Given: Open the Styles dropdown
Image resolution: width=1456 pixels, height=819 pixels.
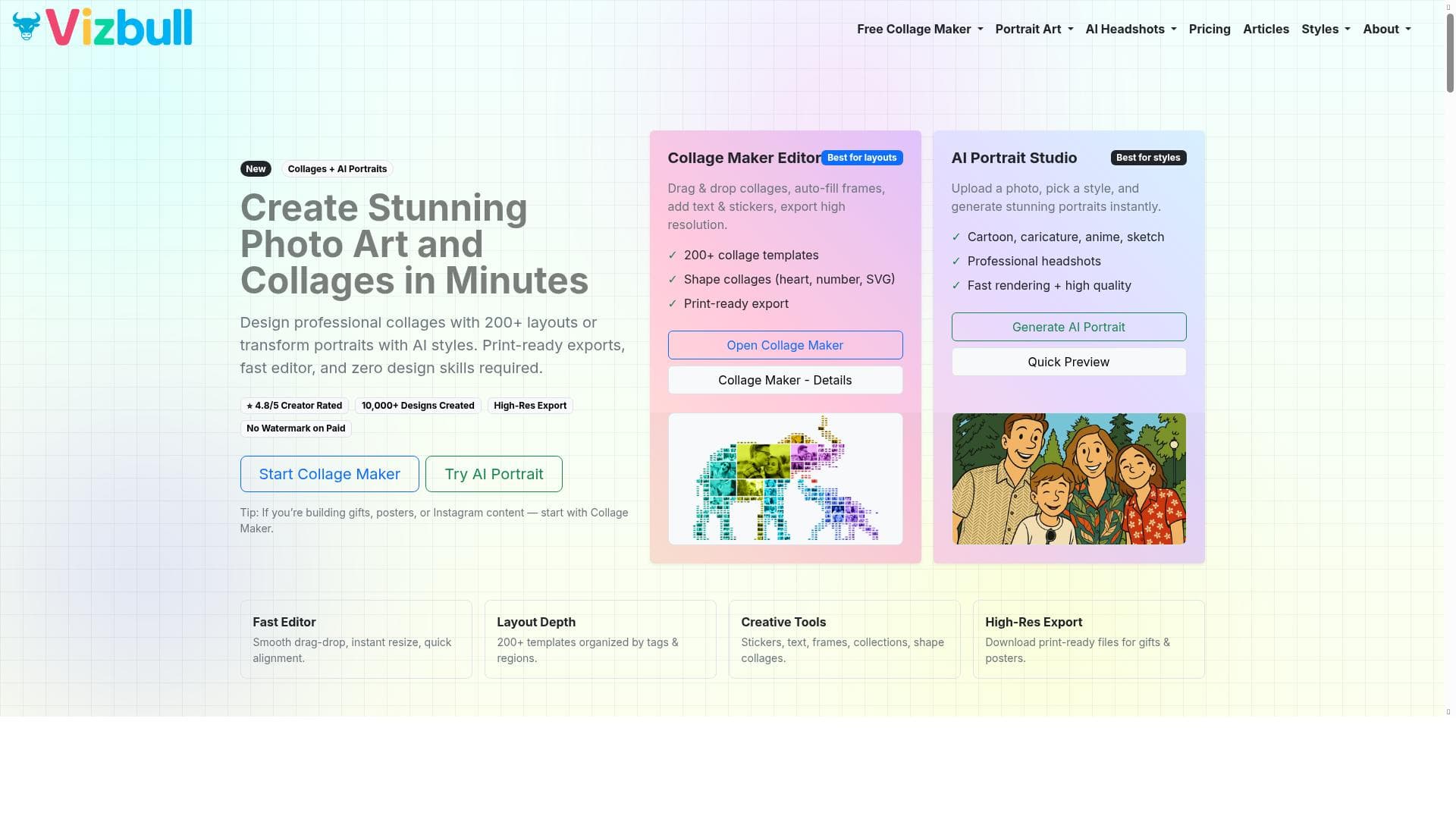Looking at the screenshot, I should 1326,29.
